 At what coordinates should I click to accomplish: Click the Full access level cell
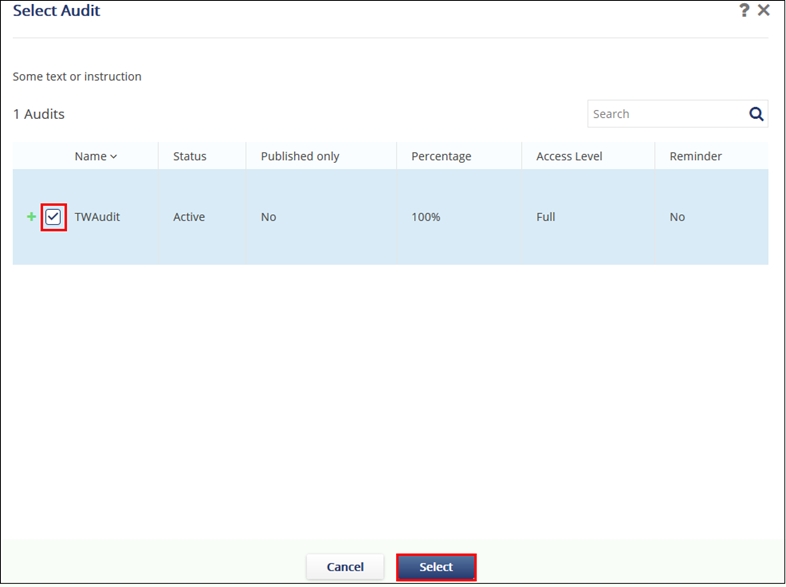(x=545, y=217)
